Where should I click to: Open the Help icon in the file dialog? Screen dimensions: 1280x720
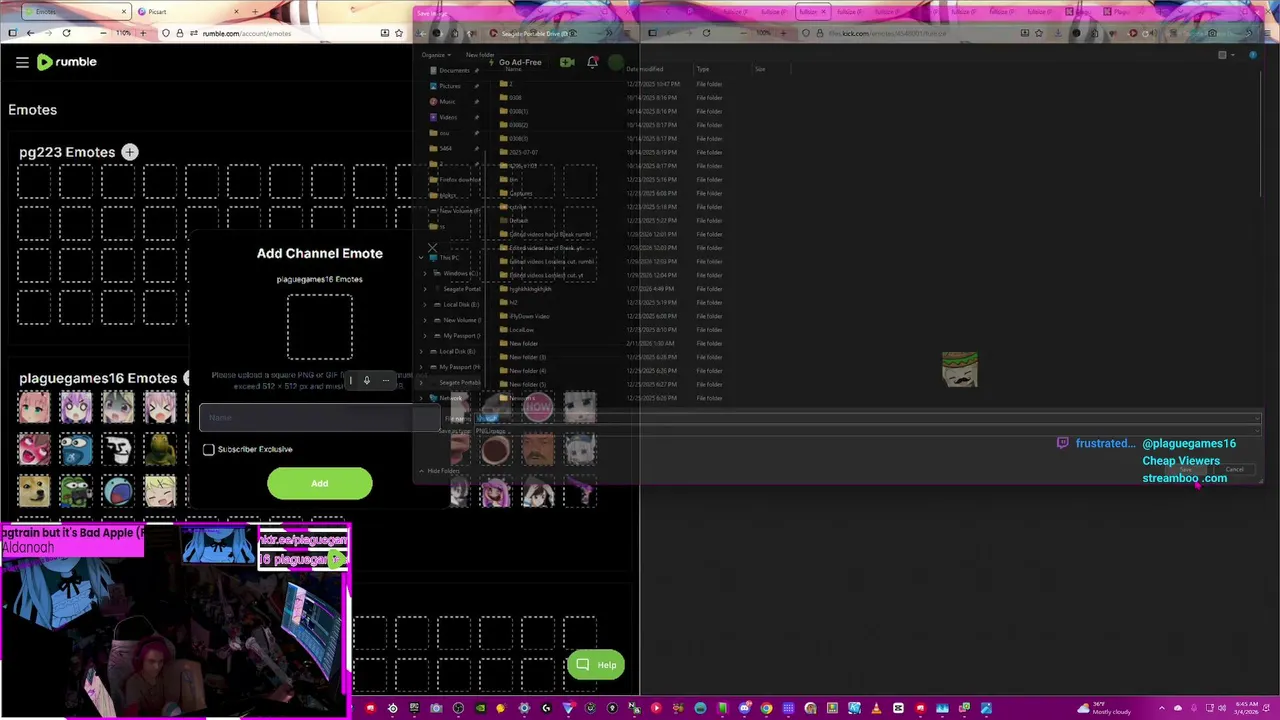click(x=1253, y=55)
